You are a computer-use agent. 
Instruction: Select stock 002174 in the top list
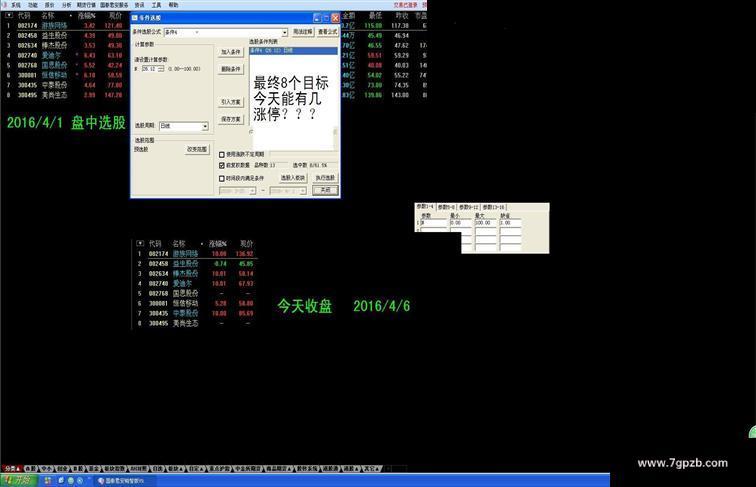tap(64, 26)
